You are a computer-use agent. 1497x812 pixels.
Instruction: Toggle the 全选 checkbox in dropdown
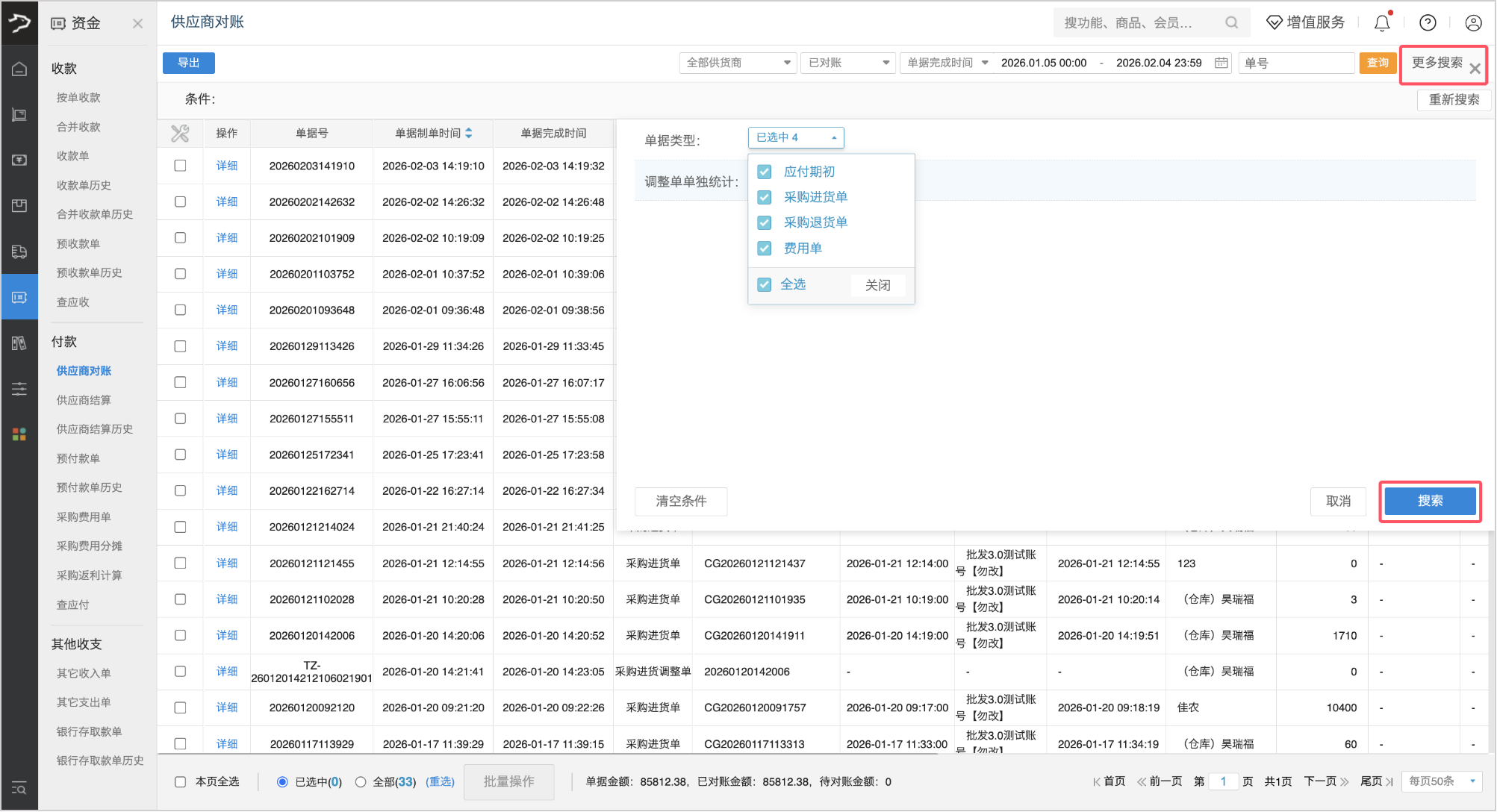click(x=765, y=284)
